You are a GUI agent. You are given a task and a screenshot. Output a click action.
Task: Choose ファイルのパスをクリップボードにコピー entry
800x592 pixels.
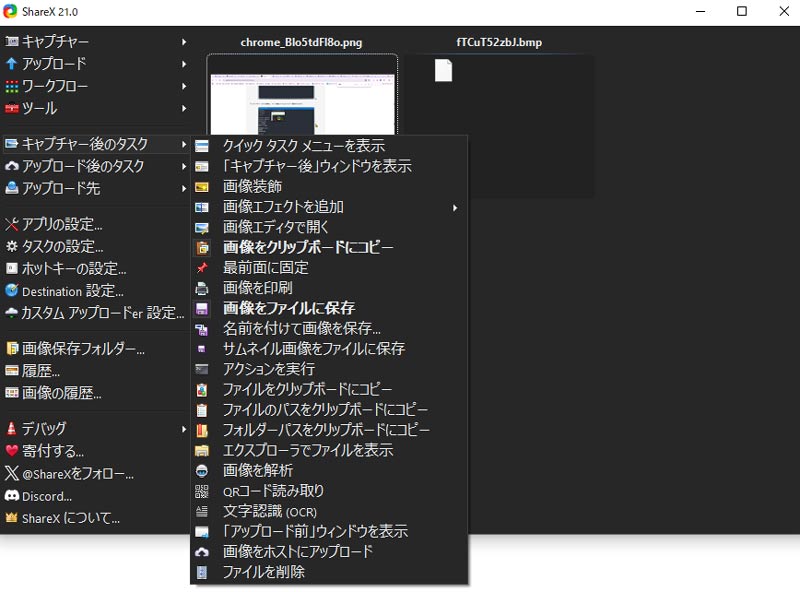tap(329, 410)
